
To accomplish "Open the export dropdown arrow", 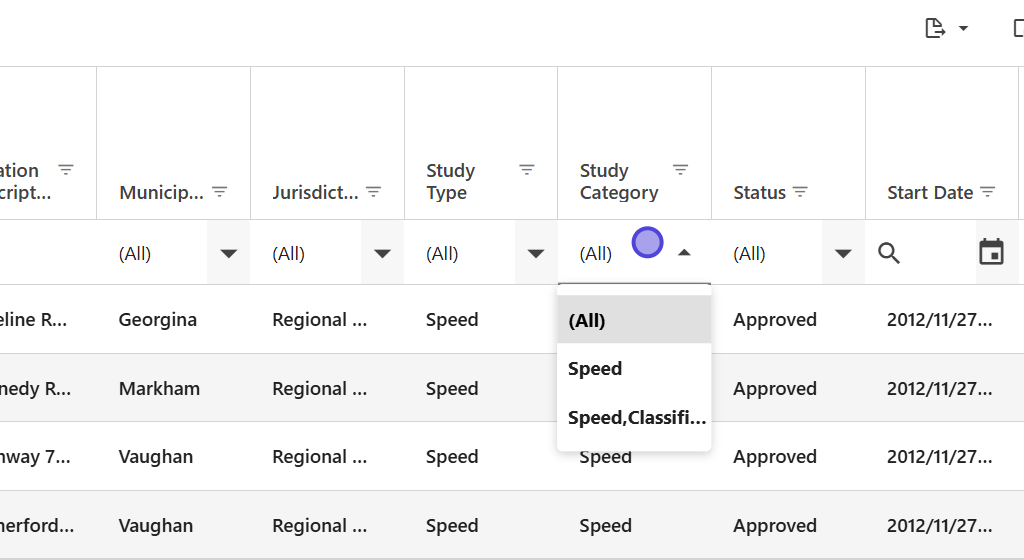I will [x=963, y=28].
